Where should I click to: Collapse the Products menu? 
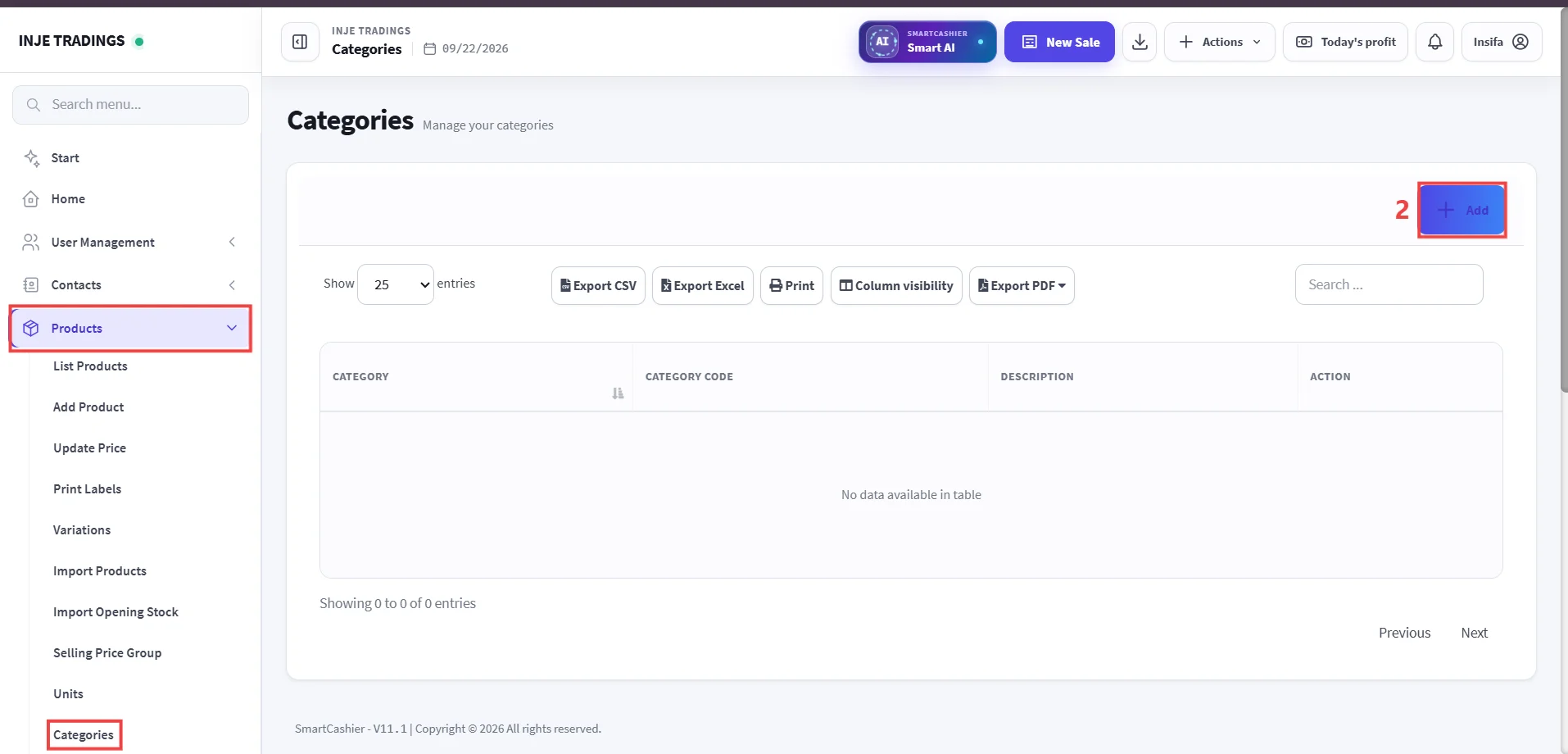[x=130, y=329]
